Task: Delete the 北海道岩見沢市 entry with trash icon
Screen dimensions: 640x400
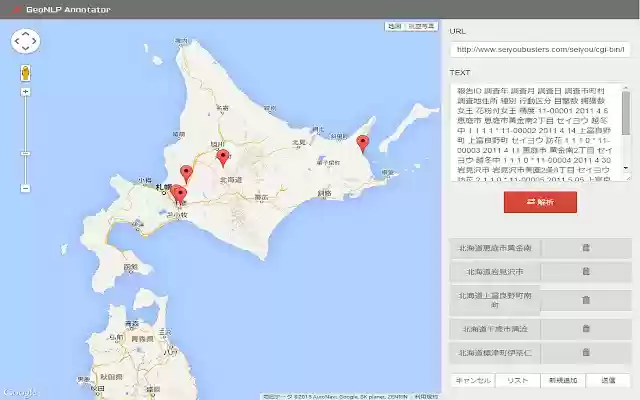Action: click(x=586, y=271)
